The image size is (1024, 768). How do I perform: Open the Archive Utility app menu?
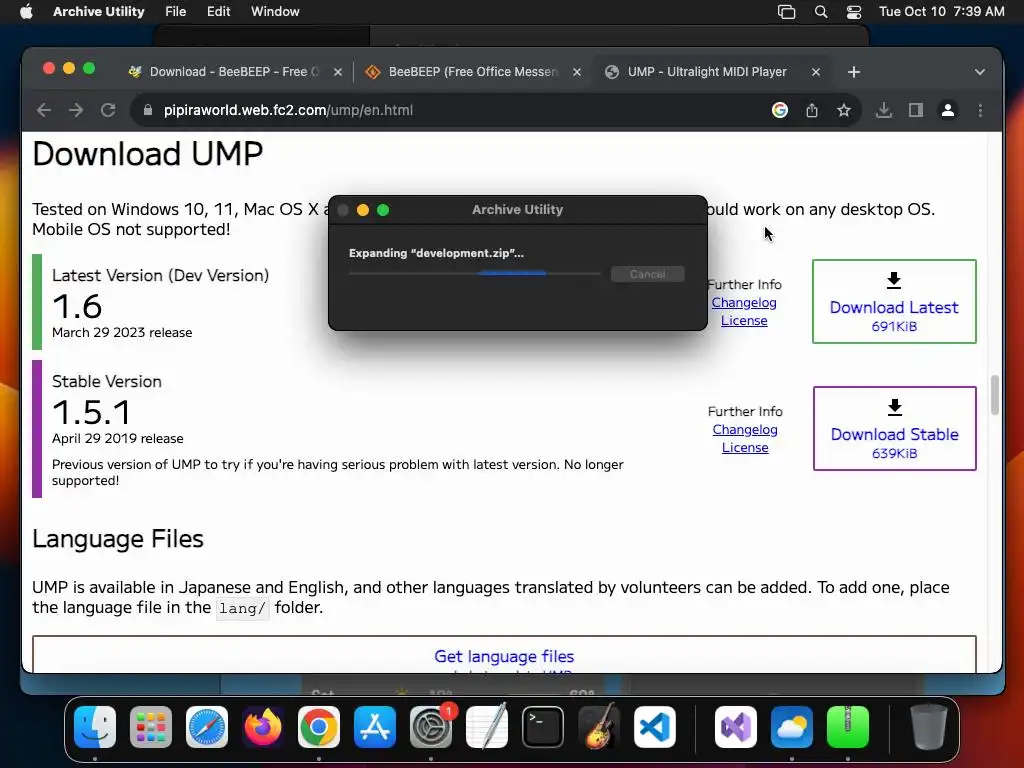(99, 12)
